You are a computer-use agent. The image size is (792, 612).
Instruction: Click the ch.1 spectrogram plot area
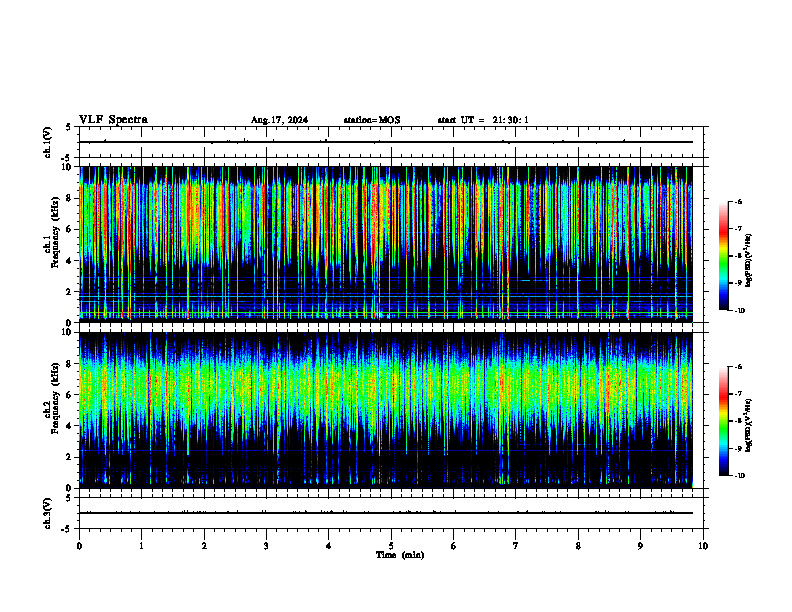coord(386,244)
